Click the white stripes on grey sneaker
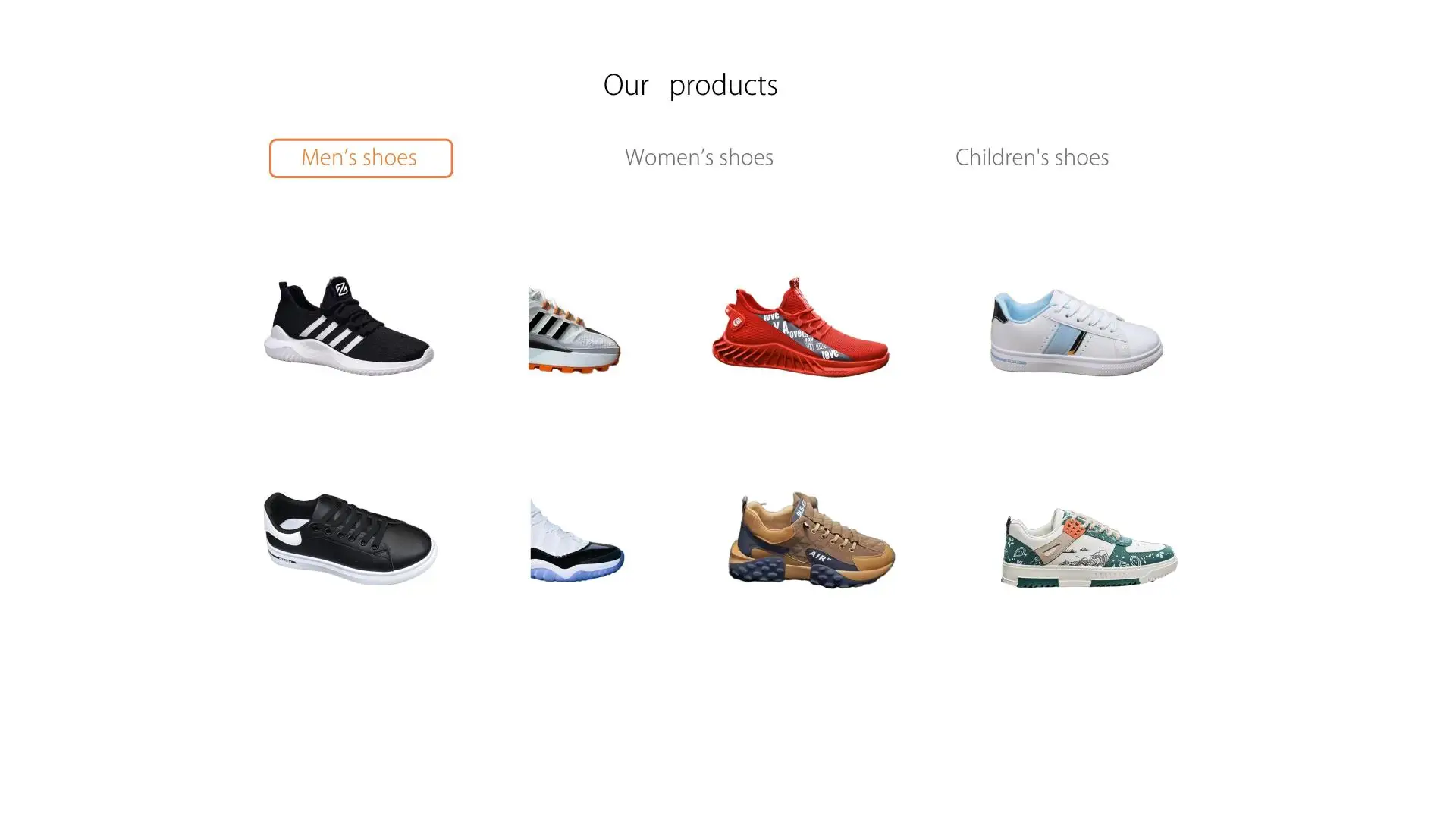The image size is (1456, 819). click(x=548, y=324)
